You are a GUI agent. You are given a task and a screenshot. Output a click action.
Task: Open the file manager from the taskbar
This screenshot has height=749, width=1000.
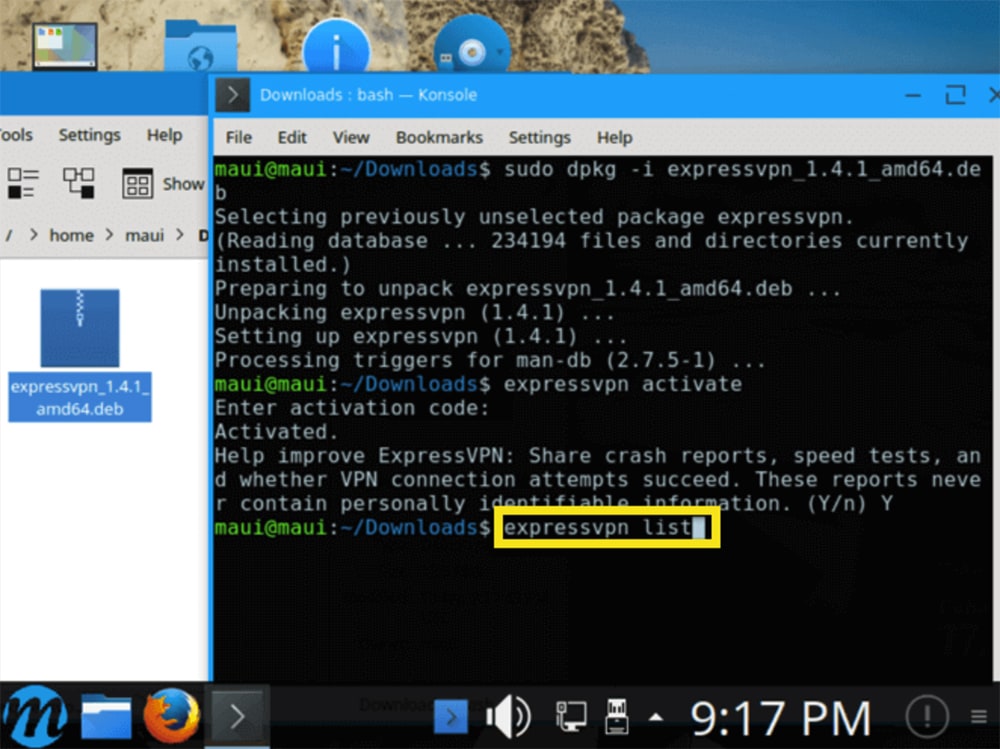pyautogui.click(x=106, y=716)
